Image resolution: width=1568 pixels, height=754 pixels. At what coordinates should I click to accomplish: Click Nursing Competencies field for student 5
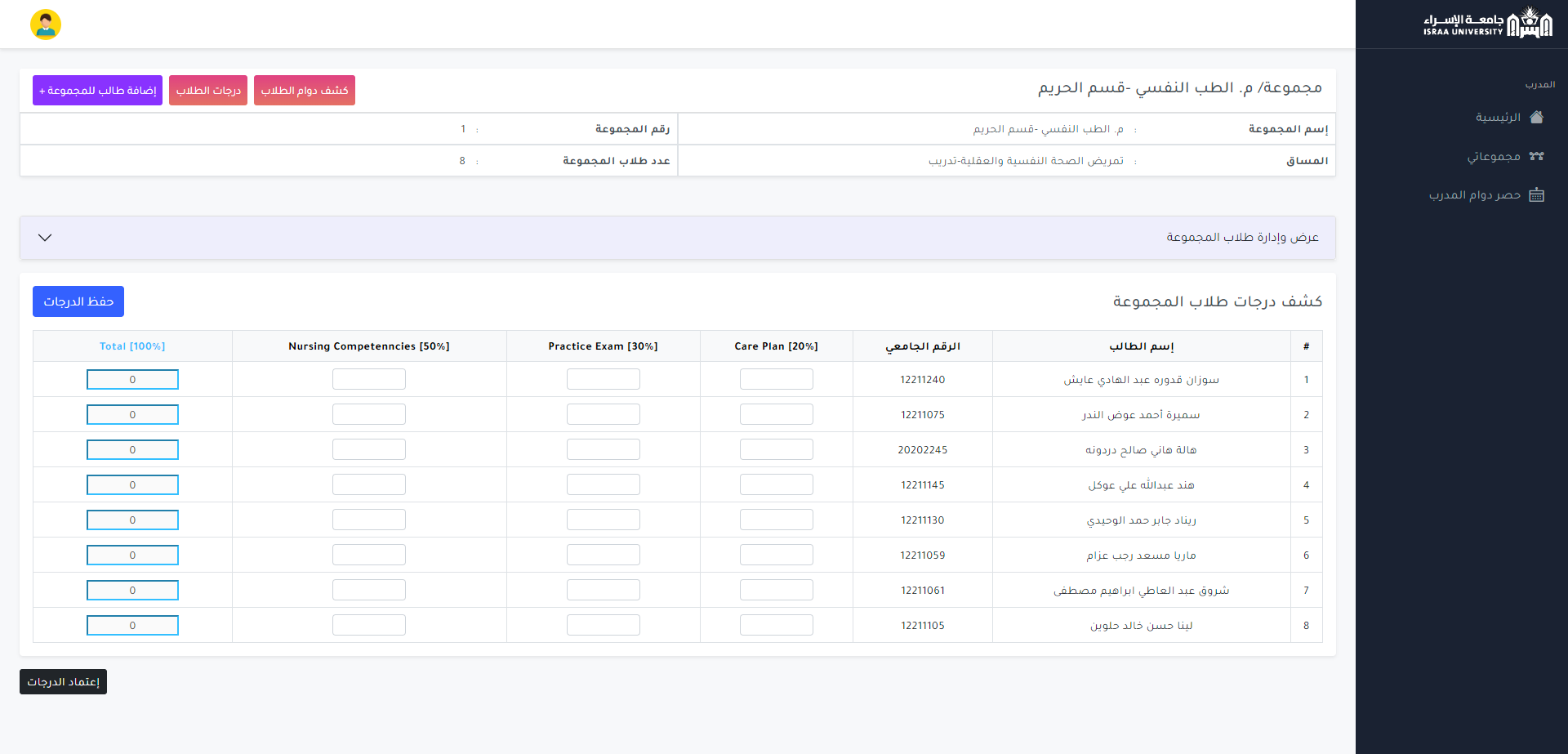click(368, 520)
